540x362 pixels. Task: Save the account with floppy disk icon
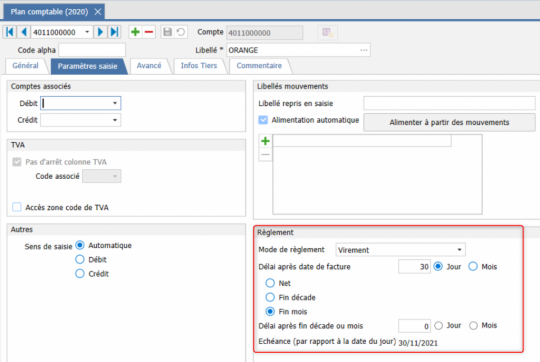coord(167,32)
